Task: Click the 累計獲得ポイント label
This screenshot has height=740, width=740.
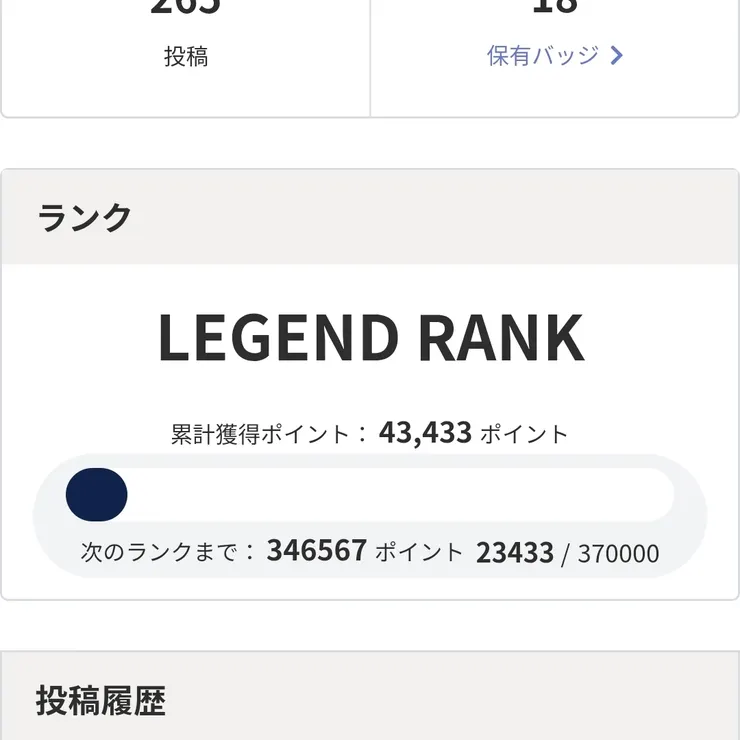Action: click(x=260, y=435)
